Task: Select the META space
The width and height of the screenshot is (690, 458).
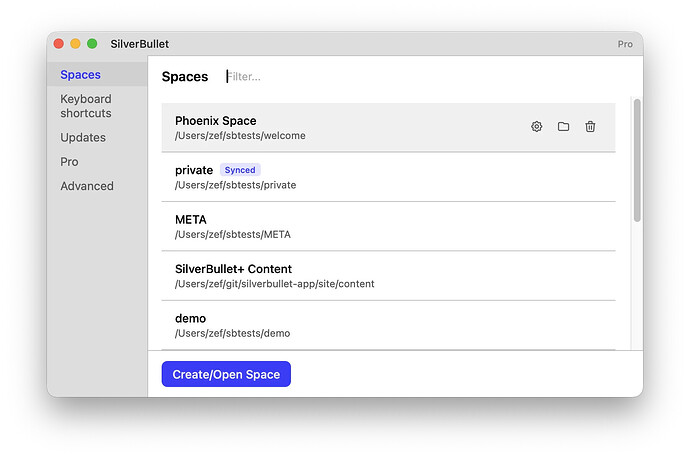Action: click(x=388, y=226)
